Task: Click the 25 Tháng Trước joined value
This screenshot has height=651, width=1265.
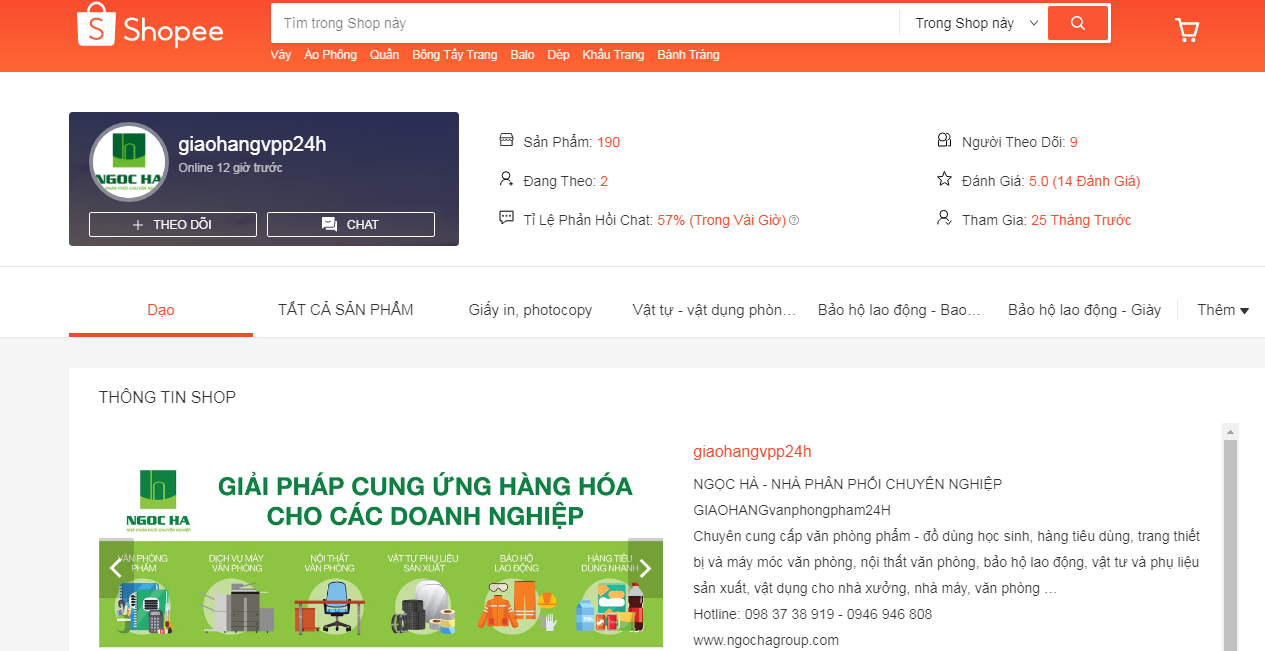Action: (x=1081, y=220)
